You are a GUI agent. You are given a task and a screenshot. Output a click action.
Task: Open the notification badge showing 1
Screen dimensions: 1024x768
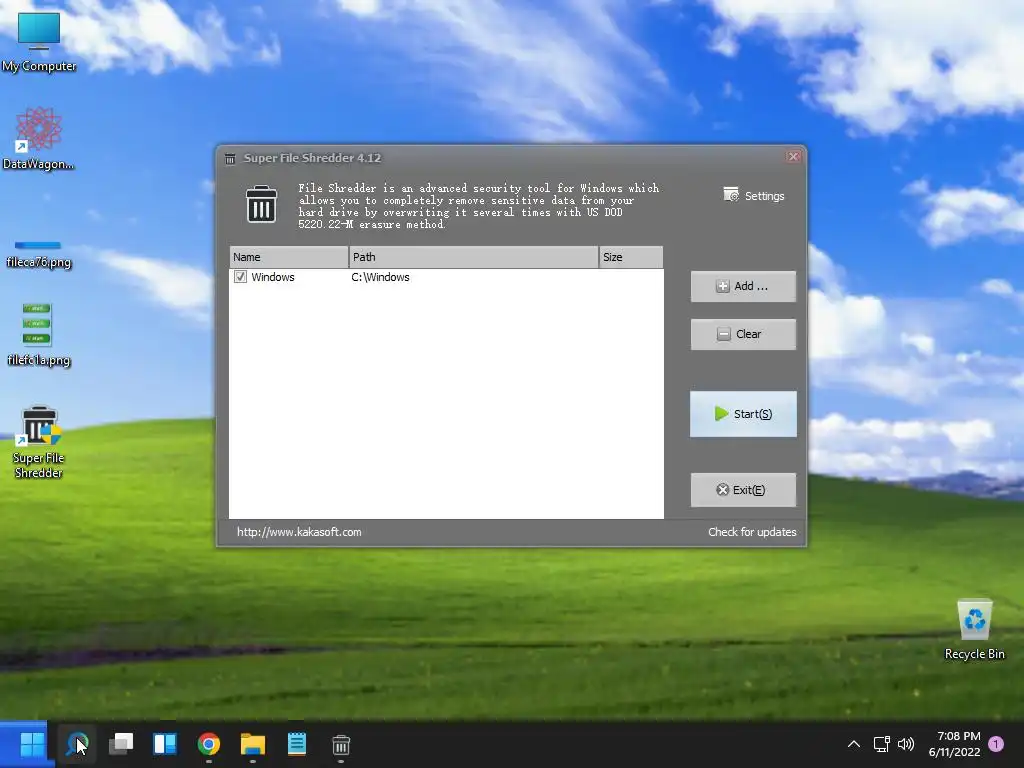996,744
